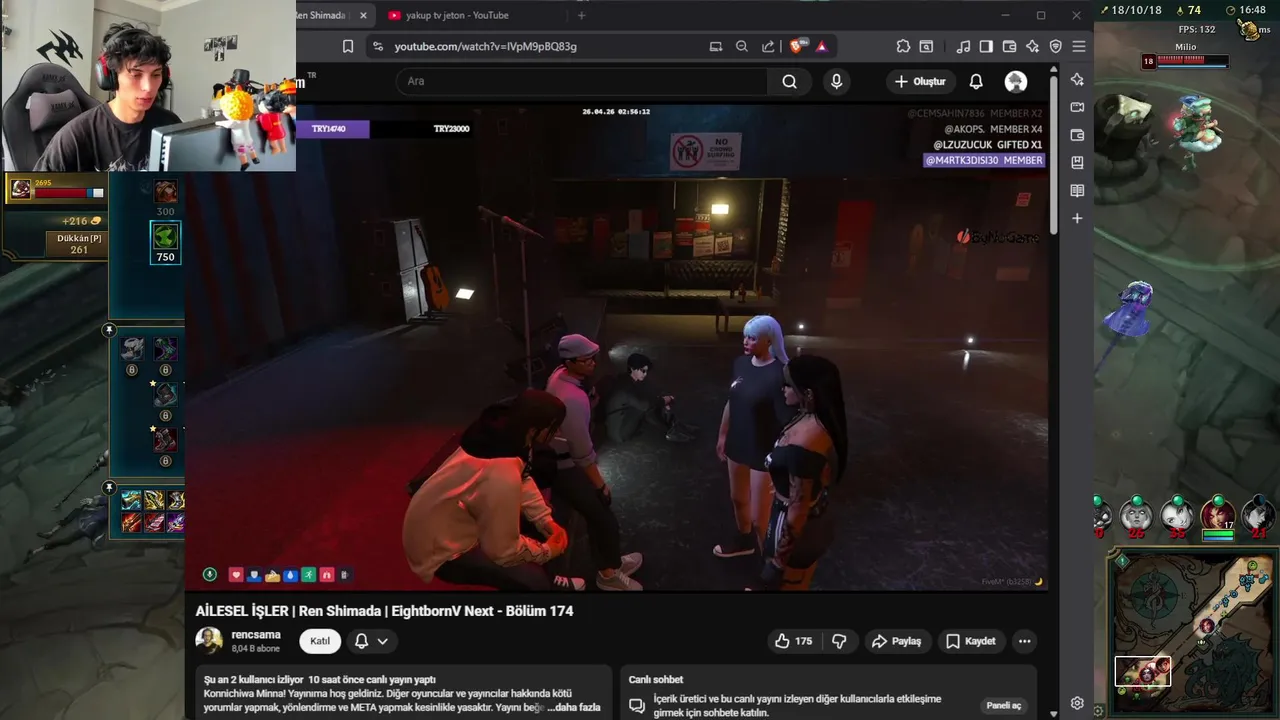Click the address bar URL
The height and width of the screenshot is (720, 1280).
click(485, 46)
